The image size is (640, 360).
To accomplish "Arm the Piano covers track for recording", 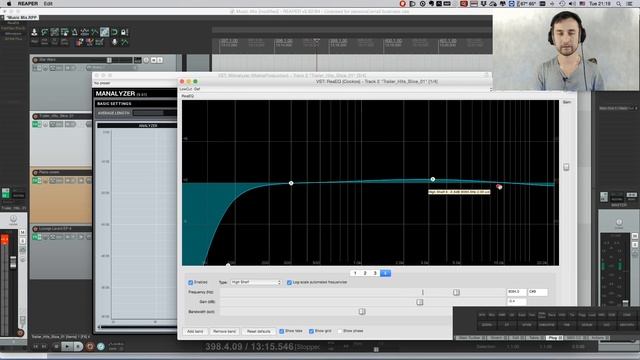I will [36, 173].
